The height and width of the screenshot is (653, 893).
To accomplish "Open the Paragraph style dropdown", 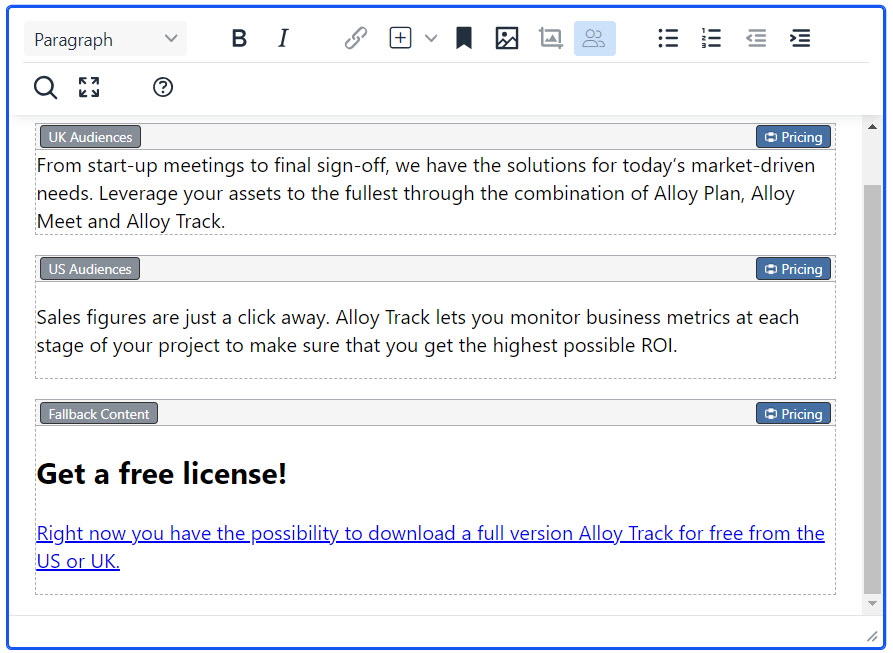I will (x=105, y=39).
